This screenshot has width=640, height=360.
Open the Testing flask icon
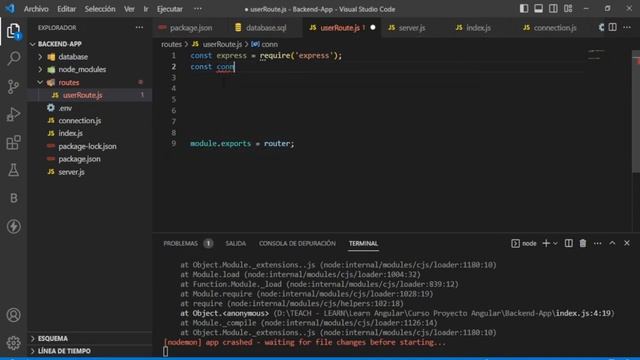coord(13,170)
